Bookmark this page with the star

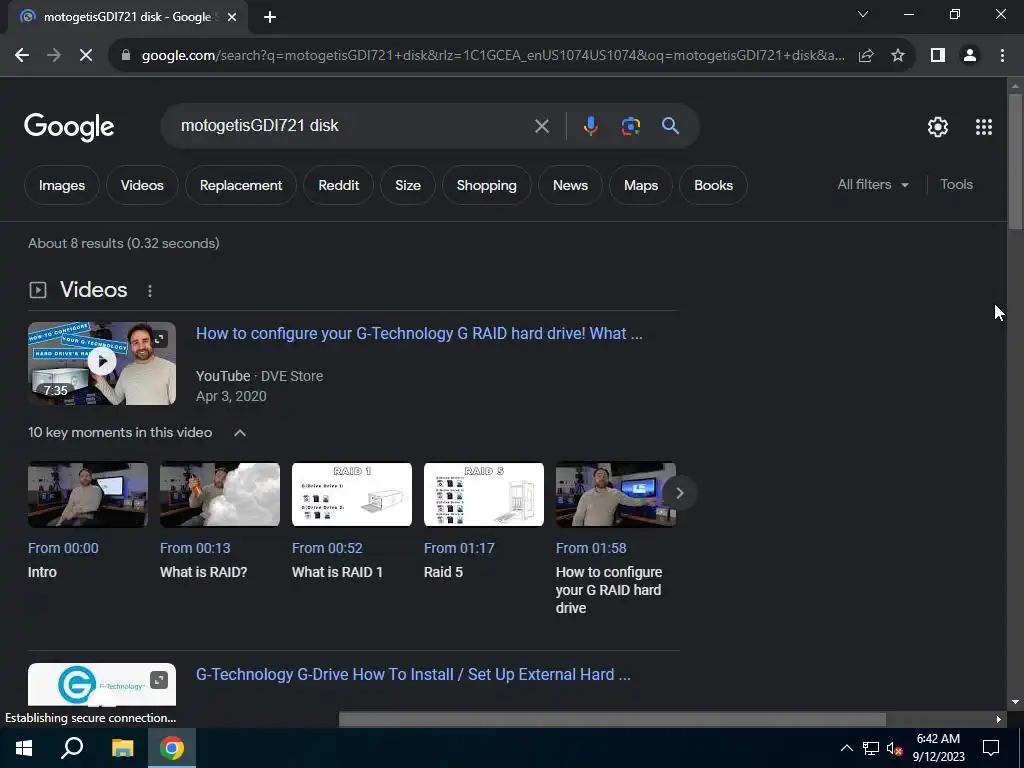(898, 56)
